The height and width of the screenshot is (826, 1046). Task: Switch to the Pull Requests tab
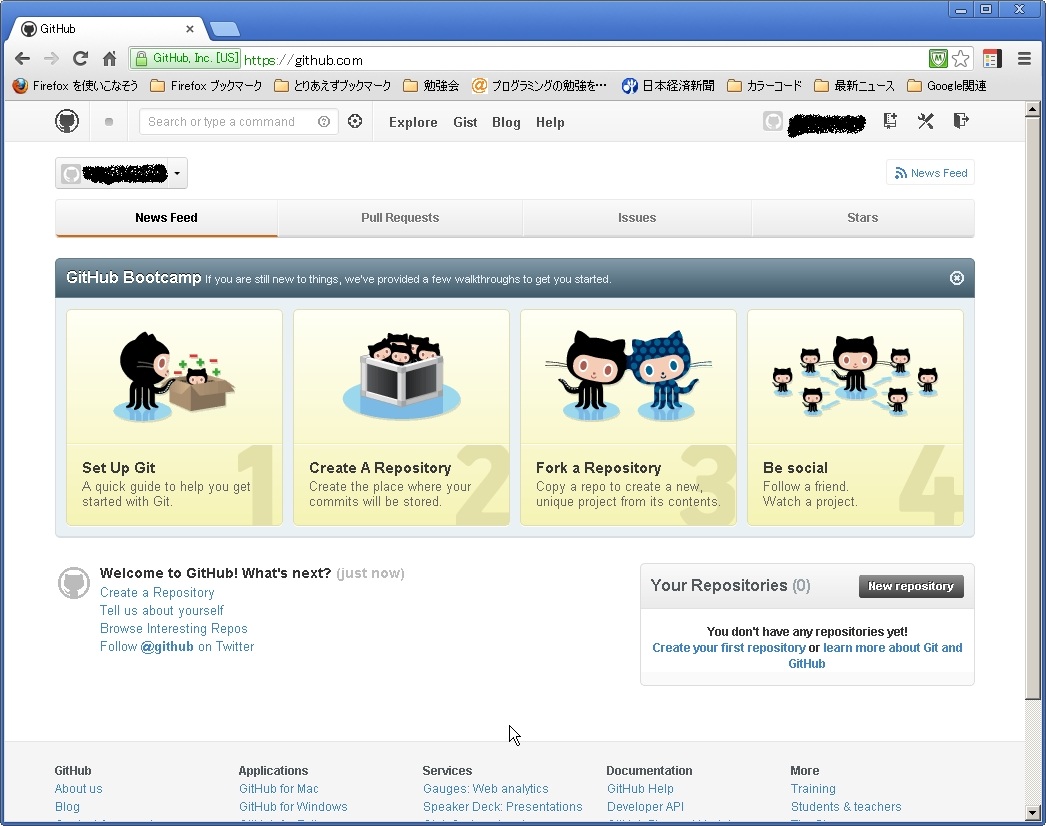[x=400, y=218]
